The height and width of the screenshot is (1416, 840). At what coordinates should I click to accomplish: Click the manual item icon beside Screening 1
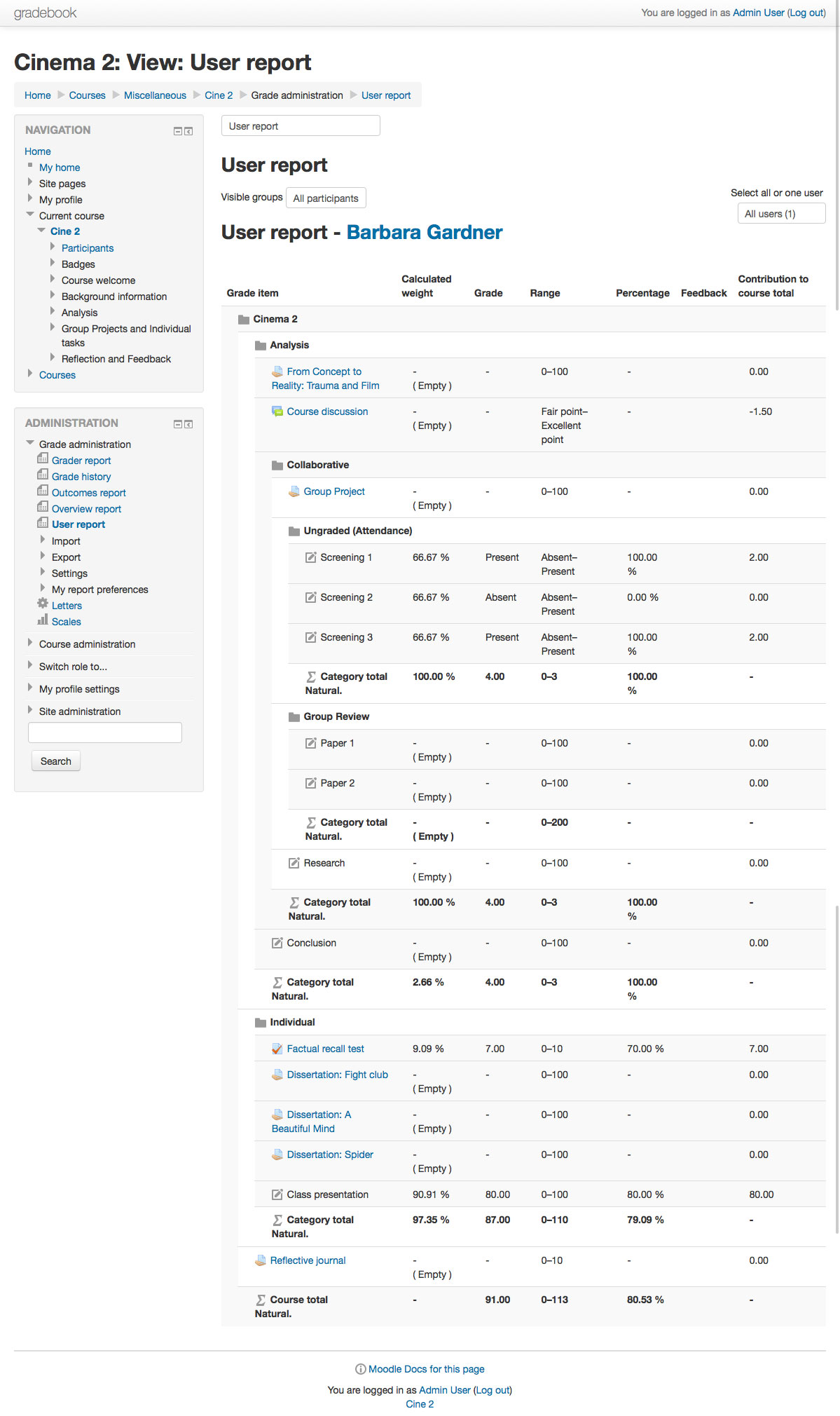pos(311,557)
